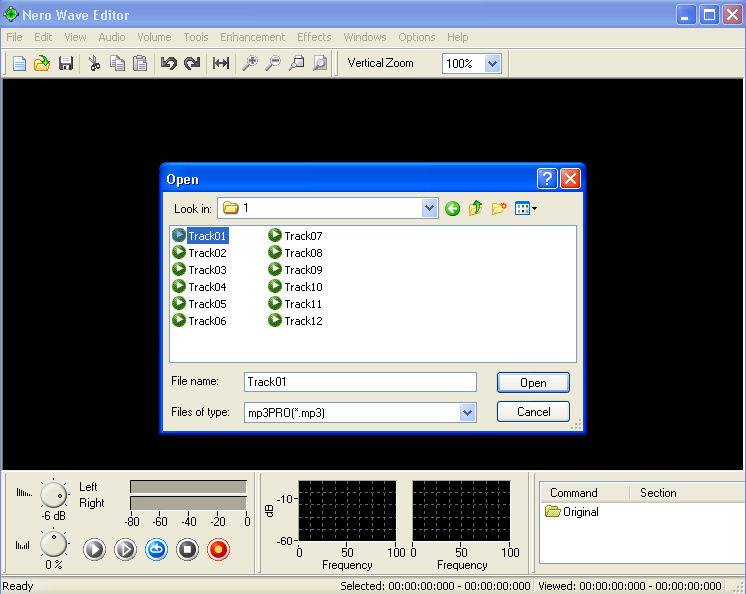746x594 pixels.
Task: Click the -6 dB volume knob
Action: coord(53,493)
